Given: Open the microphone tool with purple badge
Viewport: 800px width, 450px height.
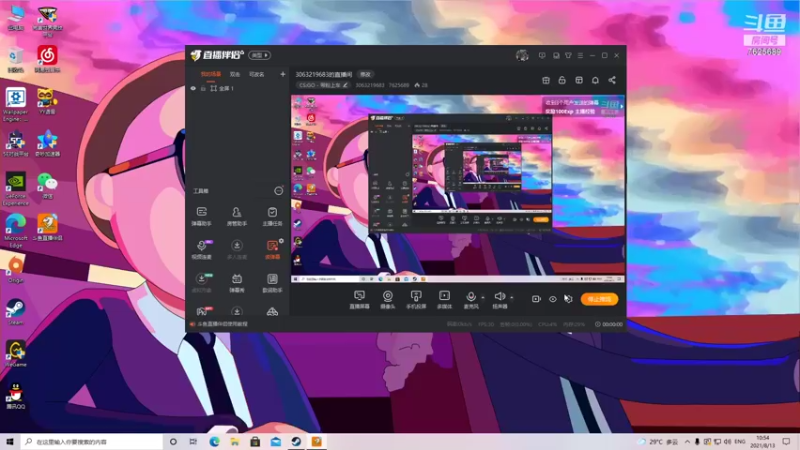Looking at the screenshot, I should pyautogui.click(x=202, y=249).
